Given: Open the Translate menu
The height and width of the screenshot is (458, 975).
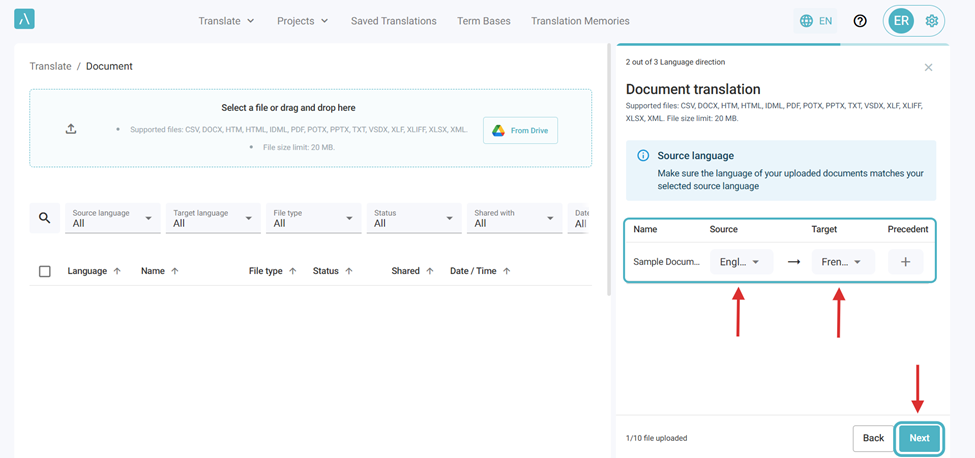Looking at the screenshot, I should tap(226, 21).
